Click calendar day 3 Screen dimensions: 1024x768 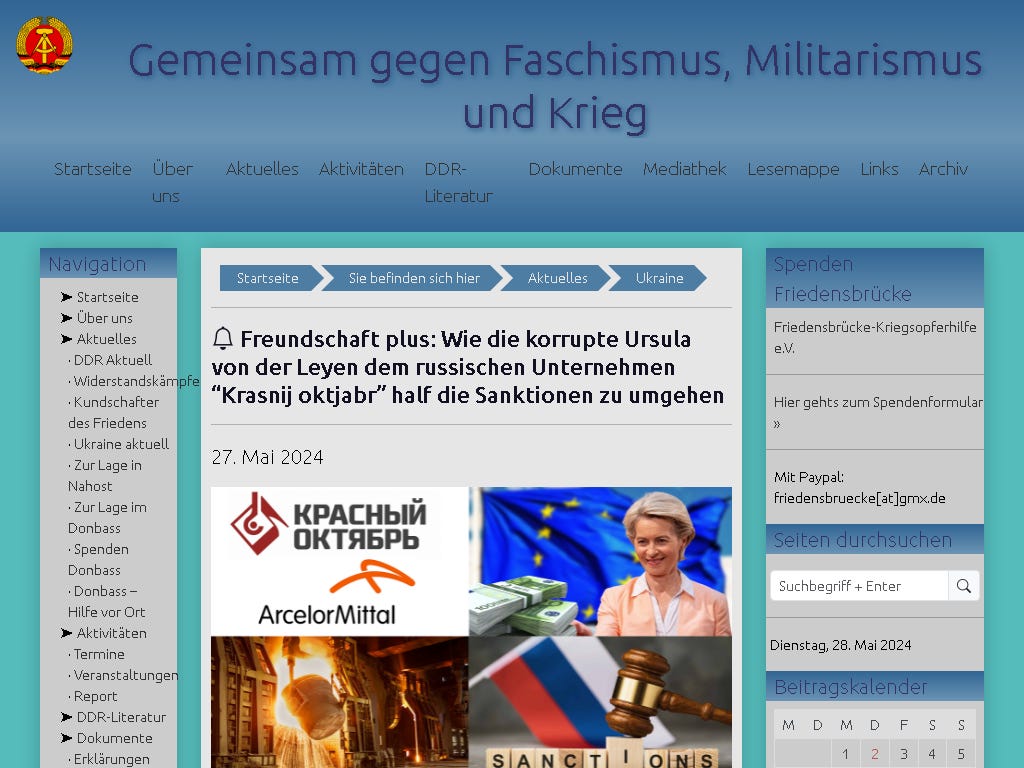tap(904, 754)
